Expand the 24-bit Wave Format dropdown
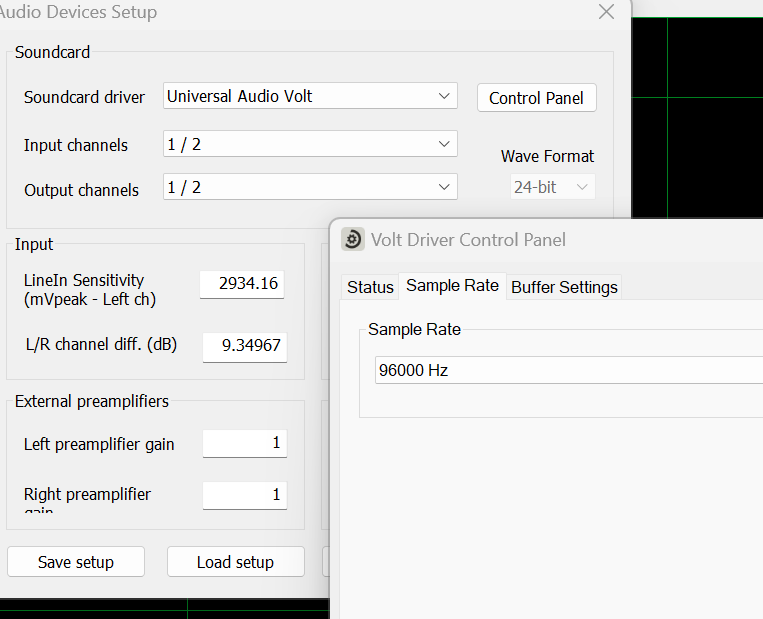 coord(552,187)
